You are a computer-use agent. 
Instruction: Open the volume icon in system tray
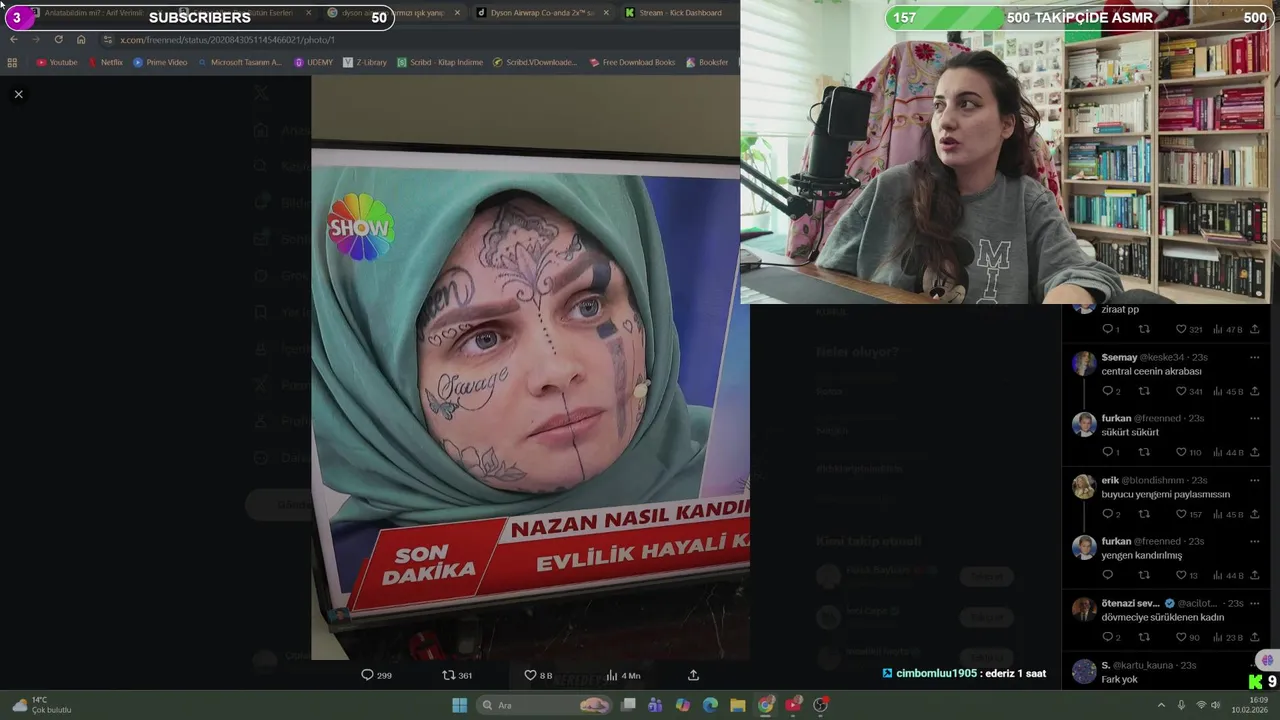pos(1216,705)
